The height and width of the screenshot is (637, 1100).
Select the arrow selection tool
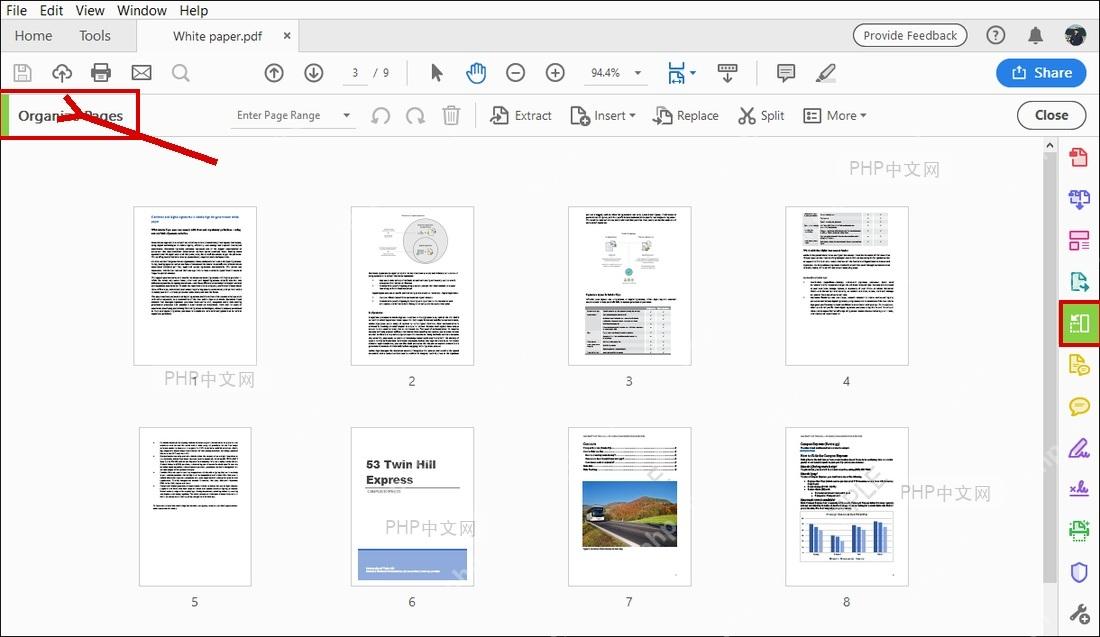pyautogui.click(x=436, y=73)
